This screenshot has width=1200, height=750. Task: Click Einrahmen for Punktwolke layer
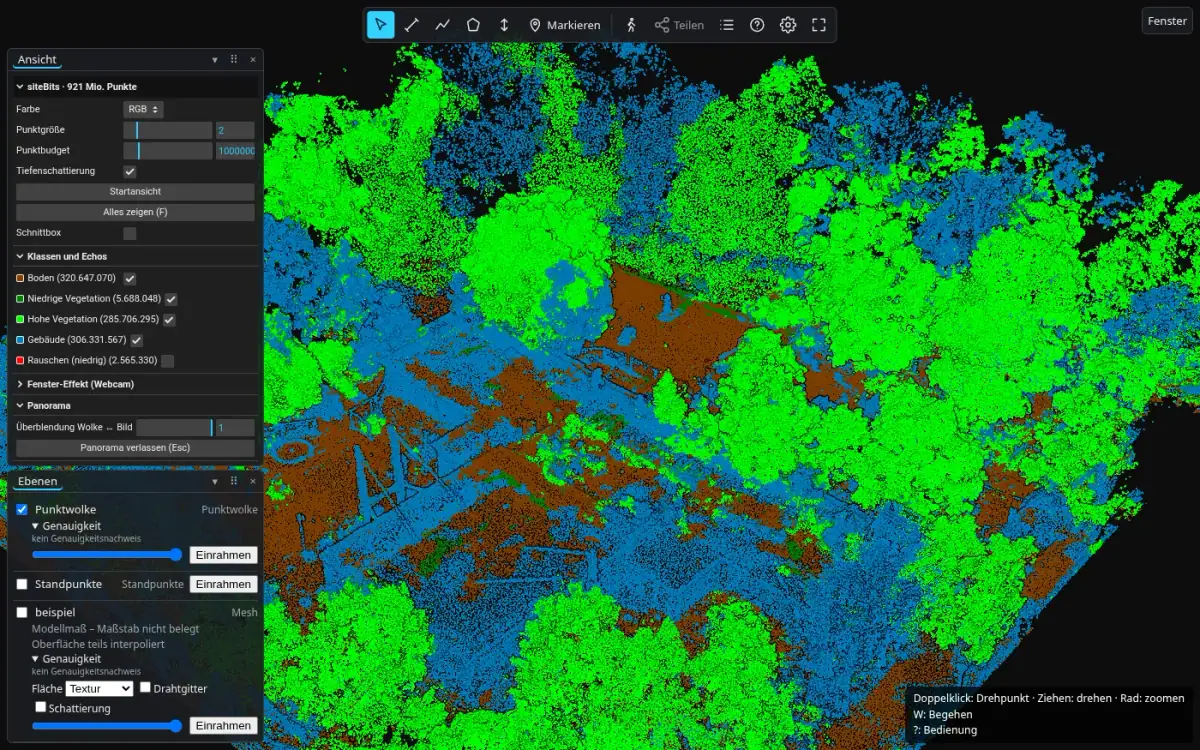[224, 555]
